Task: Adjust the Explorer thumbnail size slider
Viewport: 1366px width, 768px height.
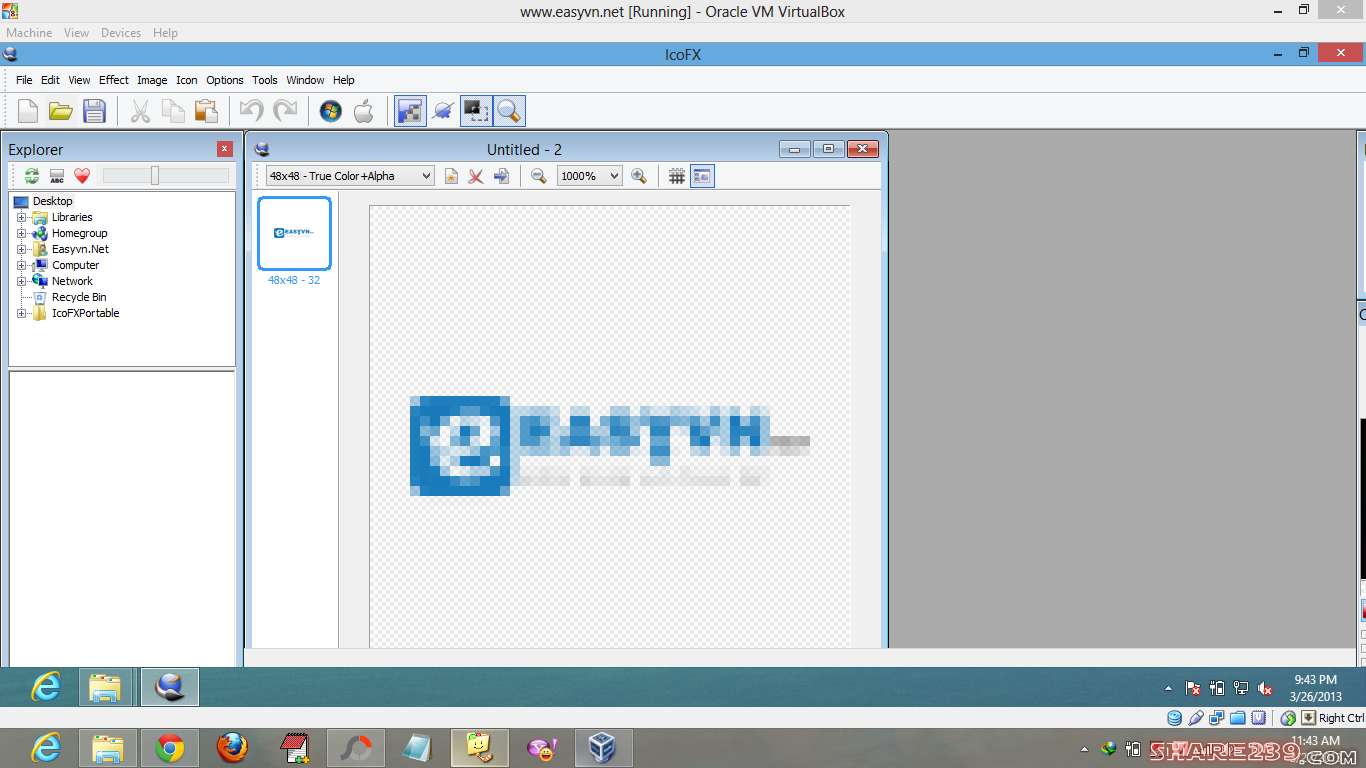Action: coord(155,176)
